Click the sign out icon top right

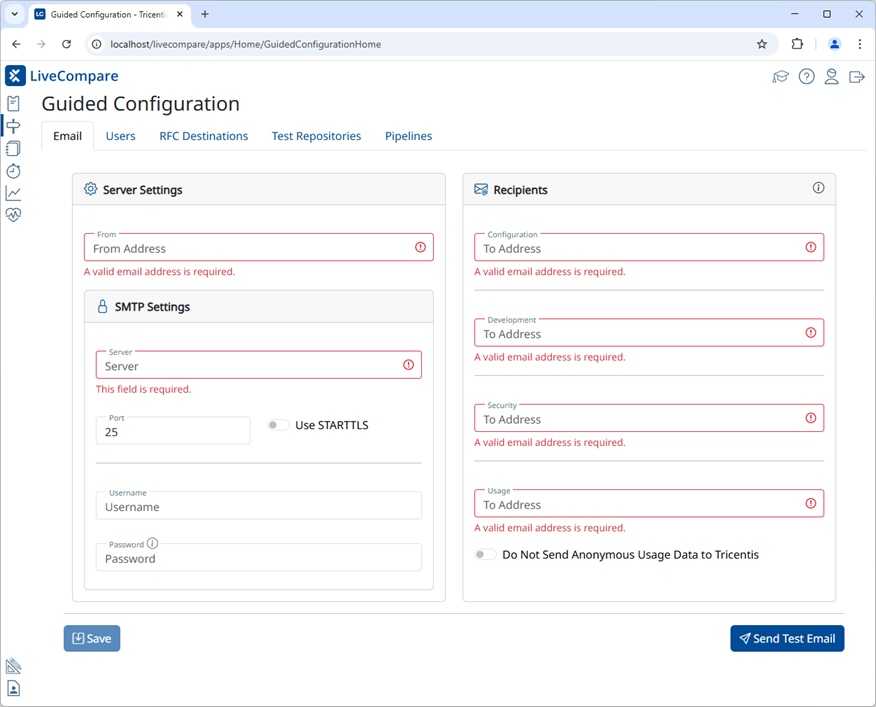[x=856, y=76]
